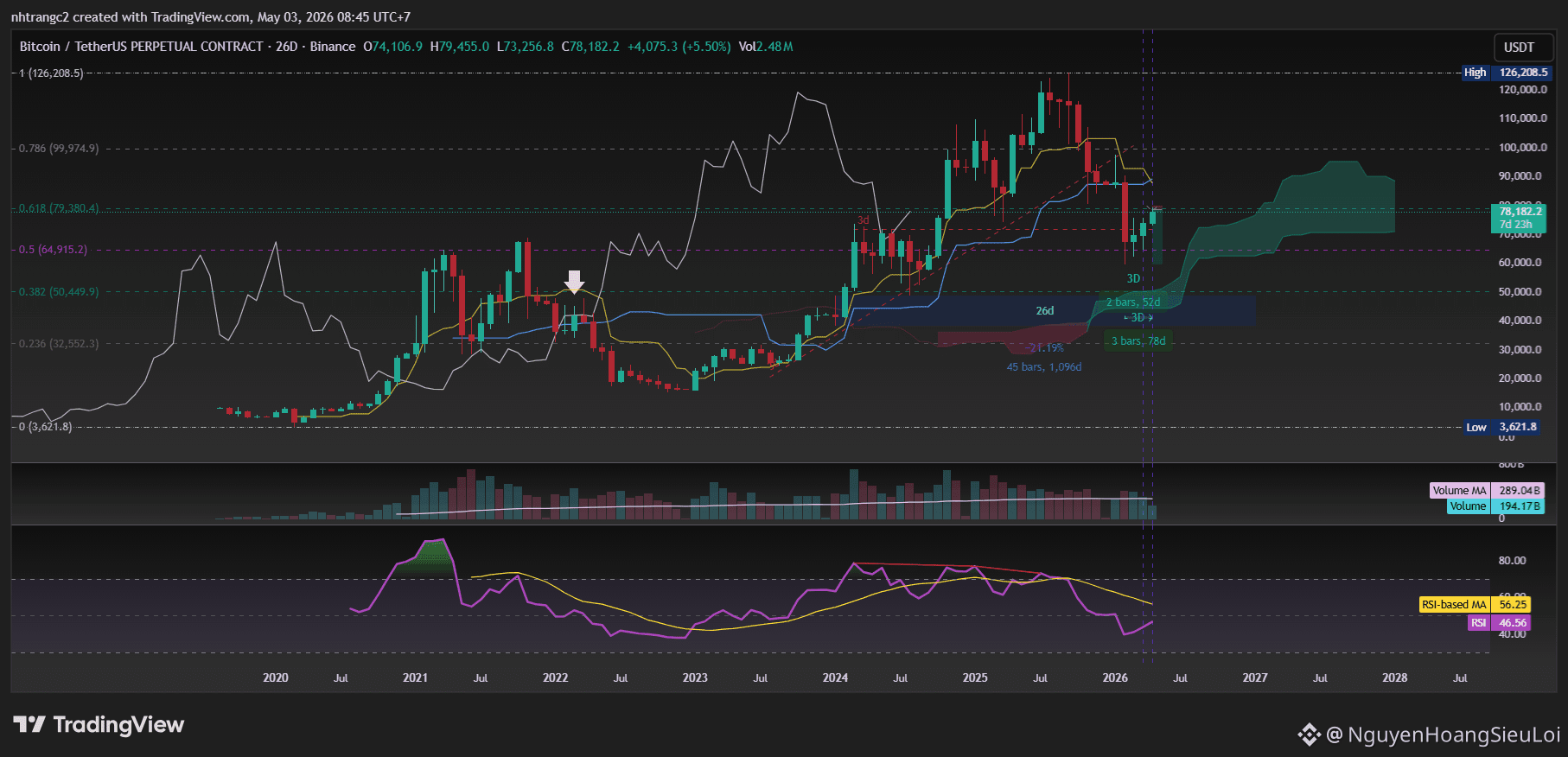Click the 2026 time axis label
1568x757 pixels.
click(x=1115, y=677)
